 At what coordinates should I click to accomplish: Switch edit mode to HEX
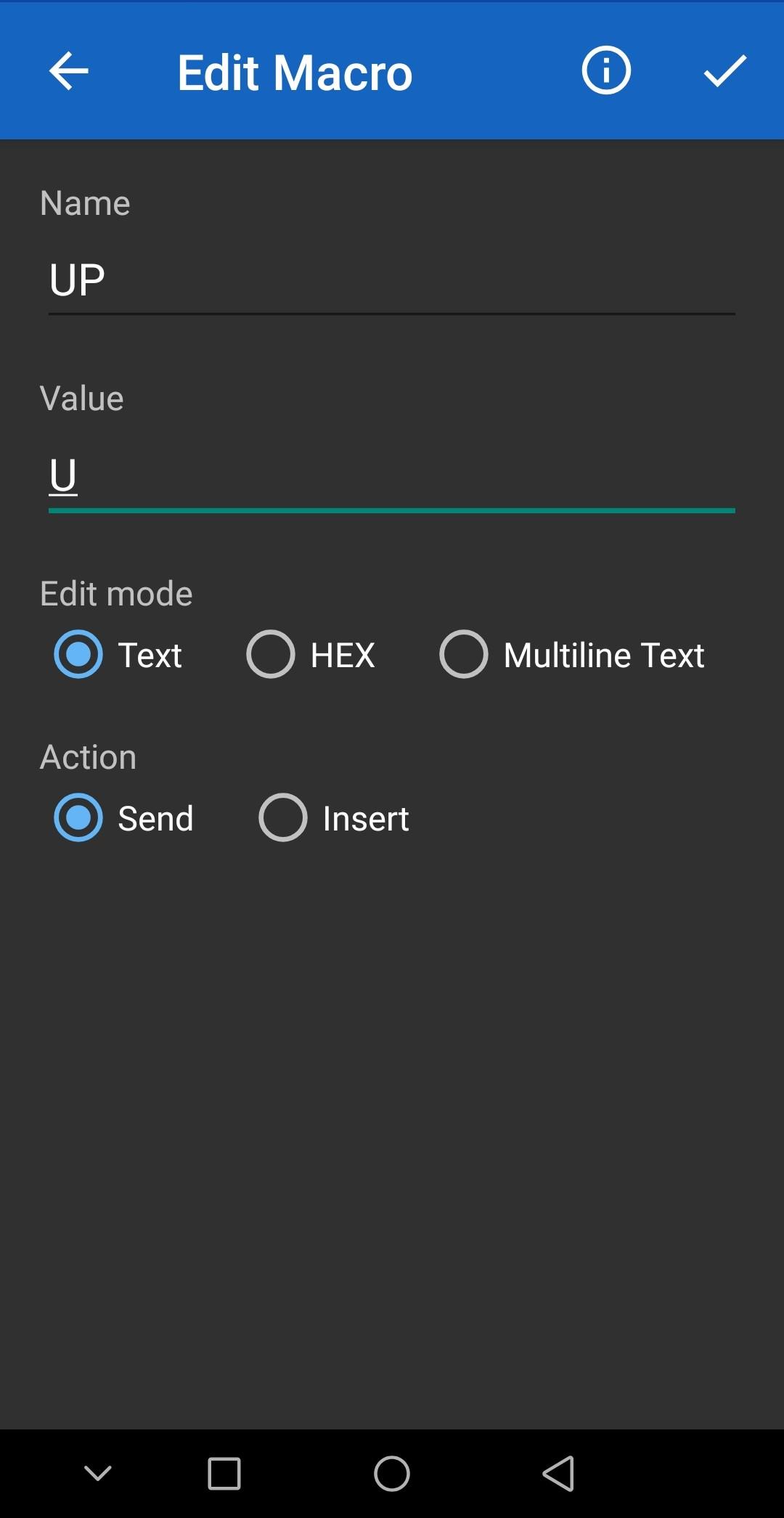(x=270, y=654)
